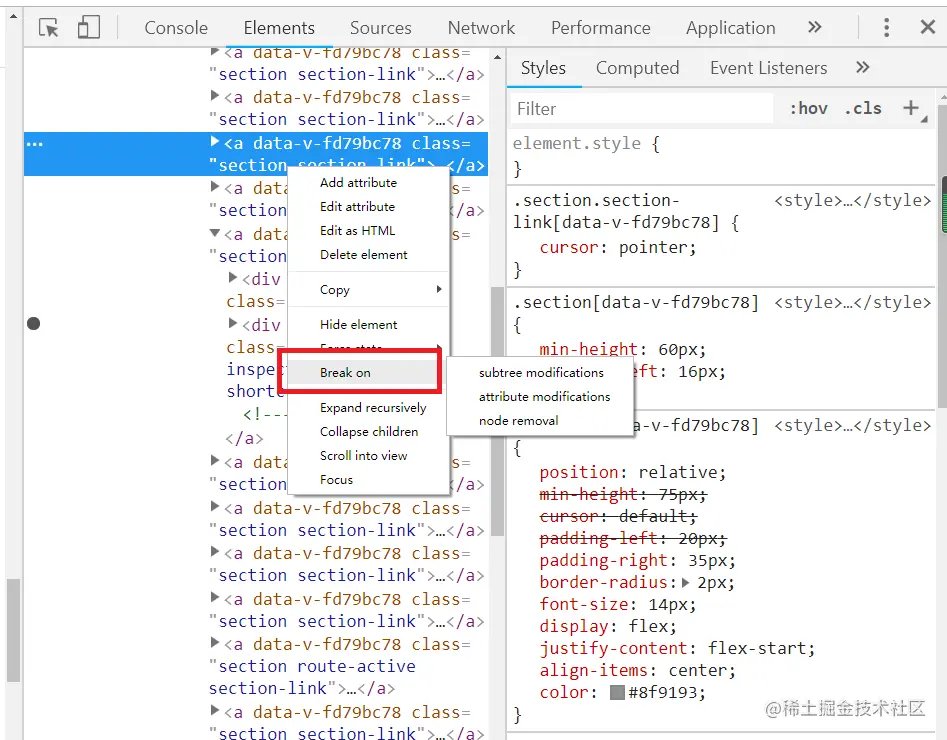The image size is (947, 740).
Task: Open the Performance tab
Action: pos(600,28)
